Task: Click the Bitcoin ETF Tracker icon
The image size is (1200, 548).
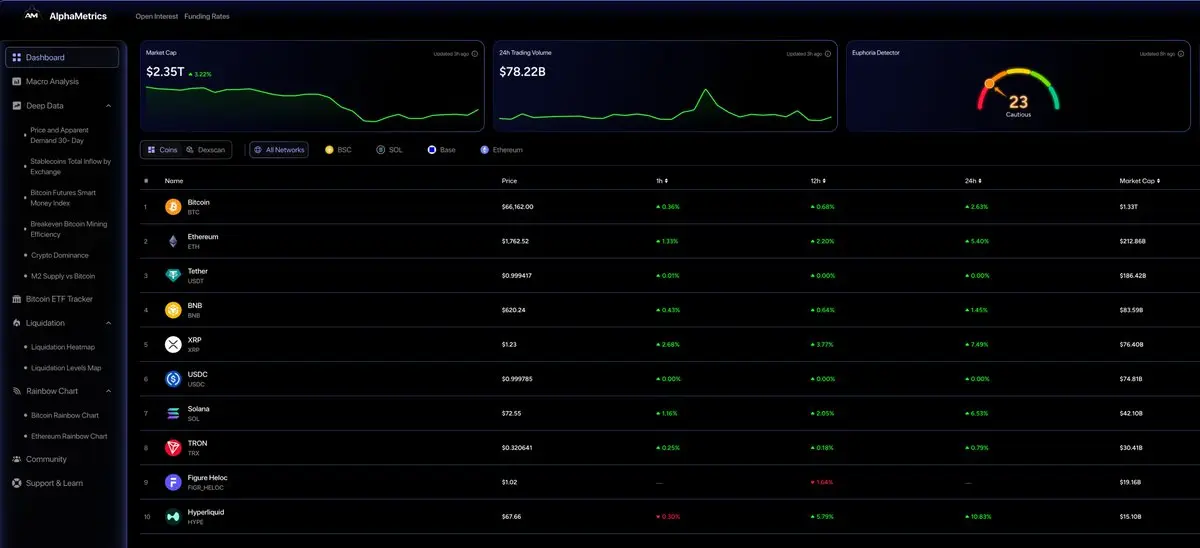Action: tap(17, 299)
